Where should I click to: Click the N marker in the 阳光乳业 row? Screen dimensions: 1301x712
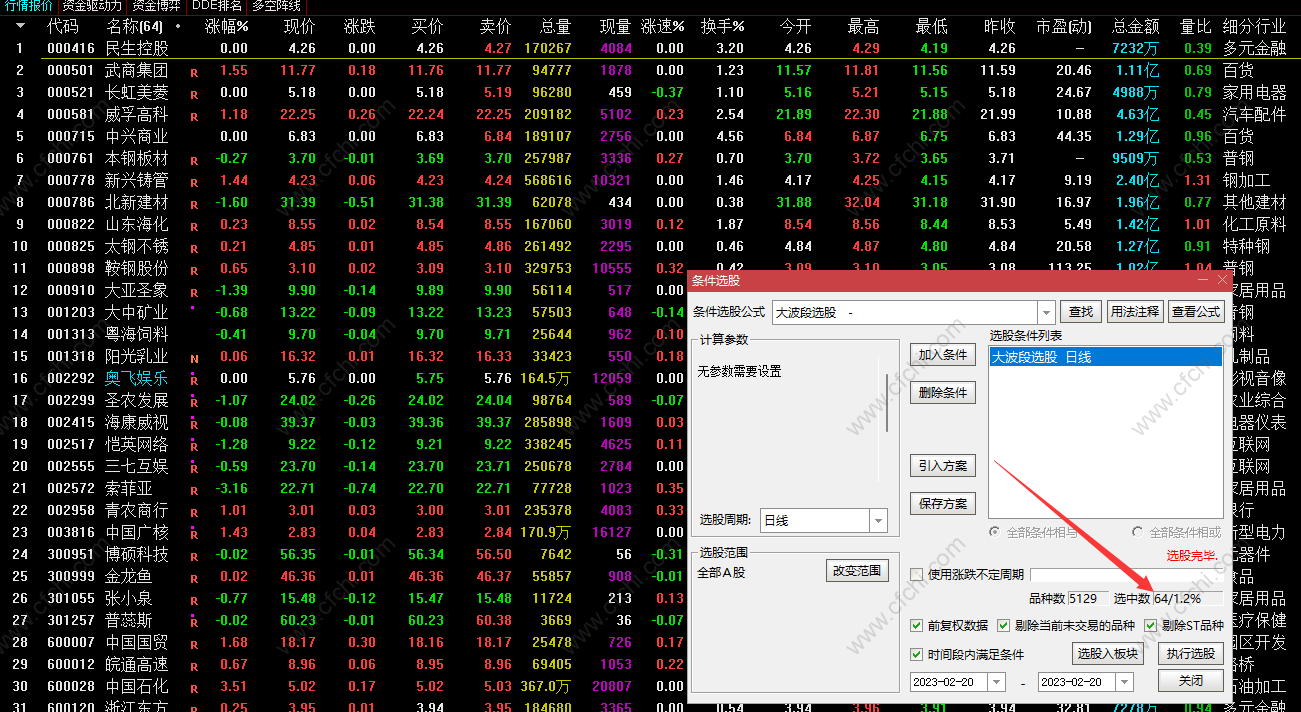tap(194, 358)
